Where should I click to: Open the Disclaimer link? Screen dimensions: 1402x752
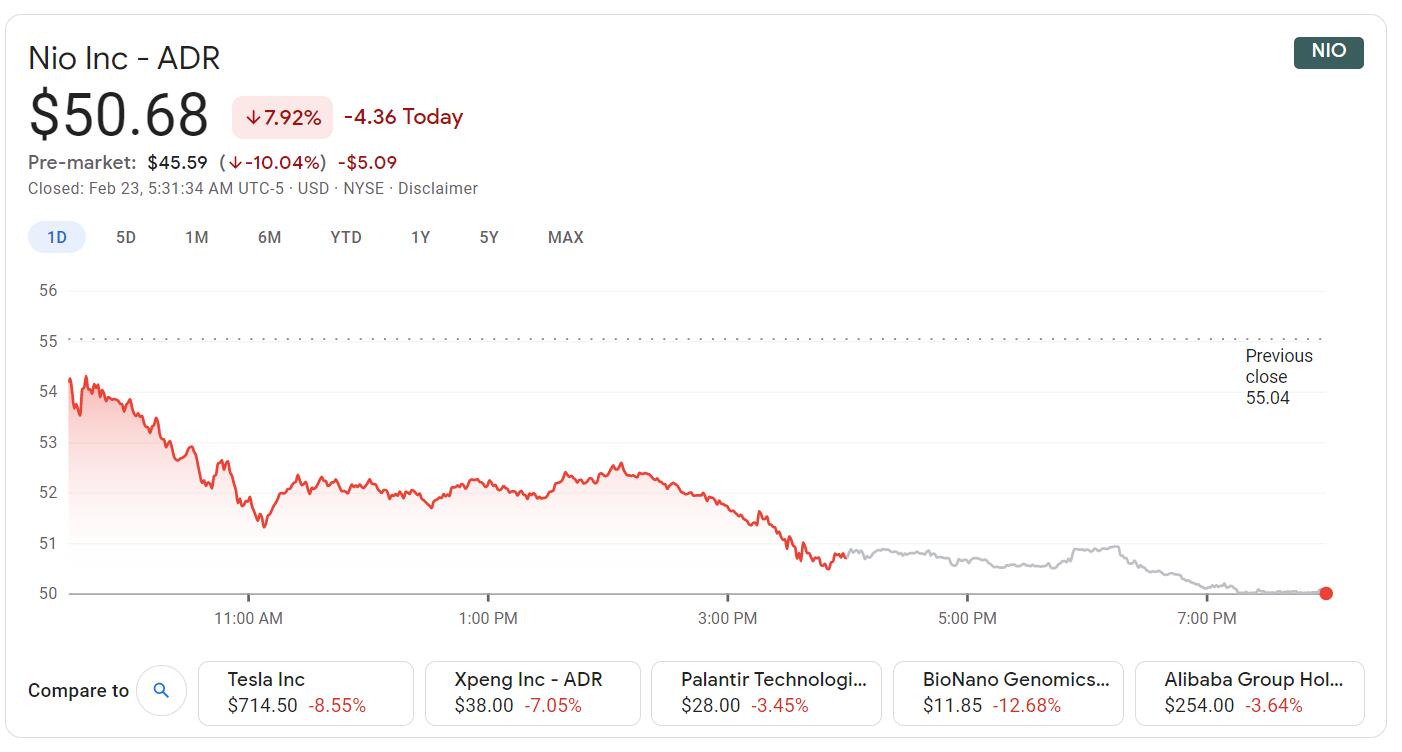(437, 188)
